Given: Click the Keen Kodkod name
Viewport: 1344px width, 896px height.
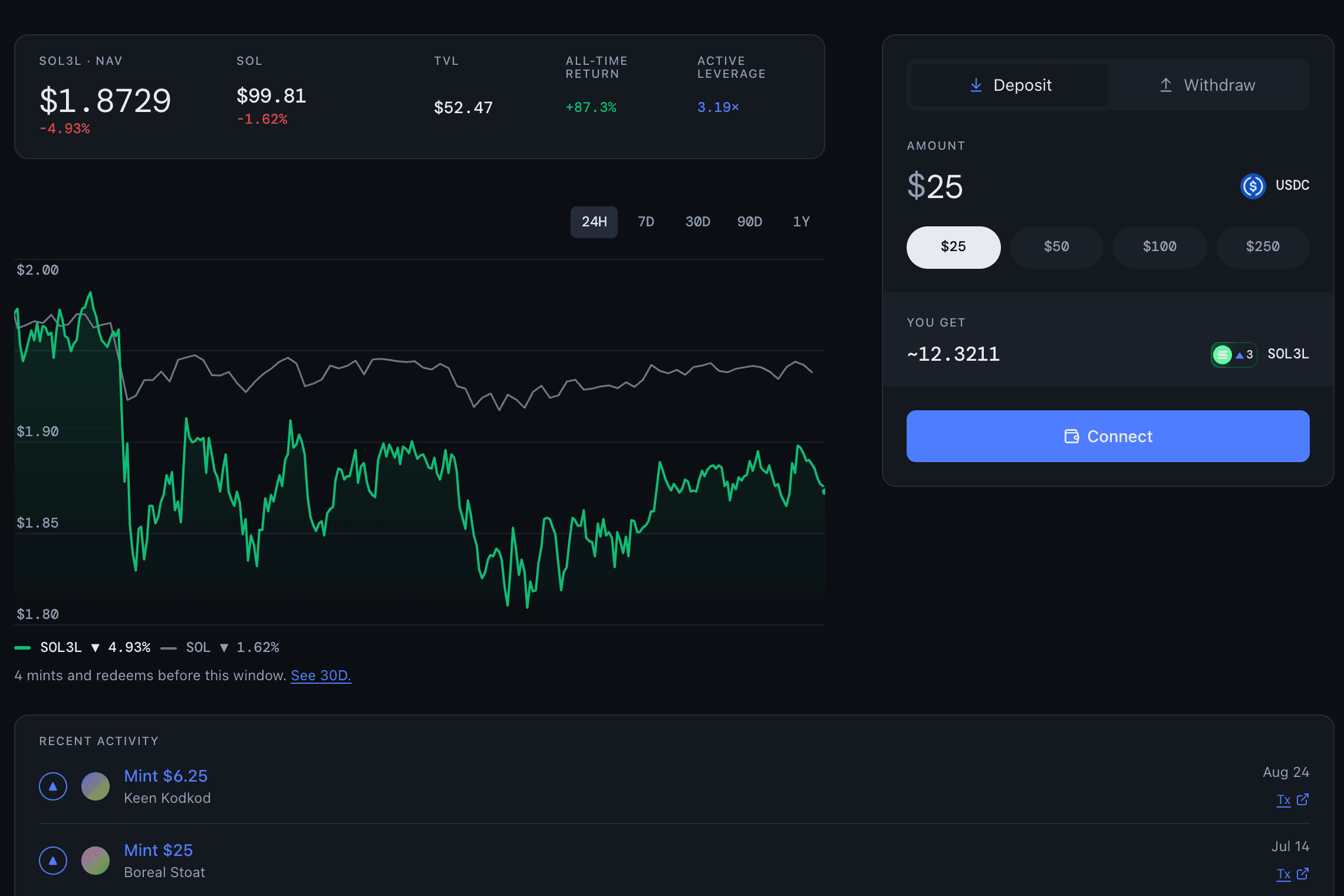Looking at the screenshot, I should [x=167, y=798].
